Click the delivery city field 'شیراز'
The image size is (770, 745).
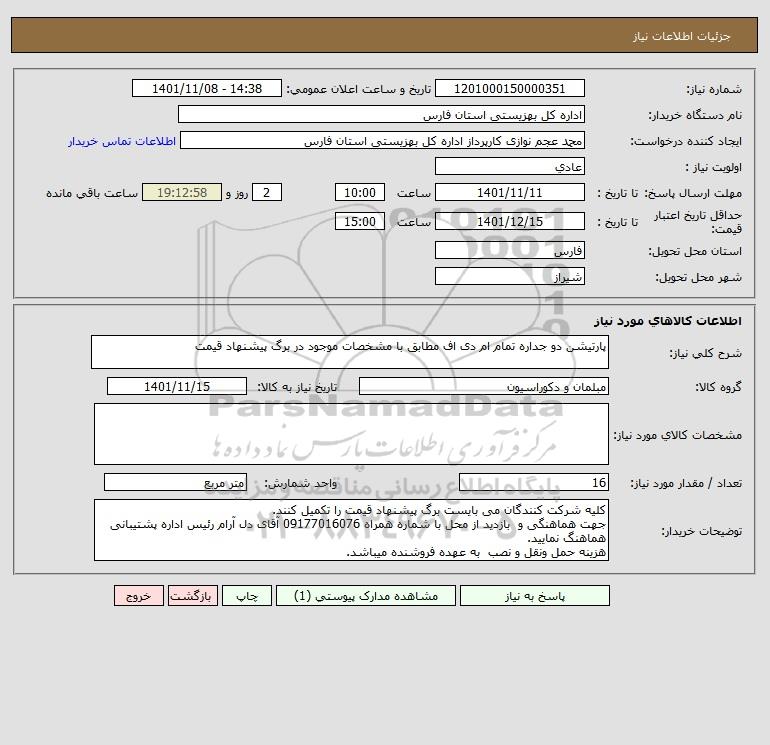tap(510, 276)
